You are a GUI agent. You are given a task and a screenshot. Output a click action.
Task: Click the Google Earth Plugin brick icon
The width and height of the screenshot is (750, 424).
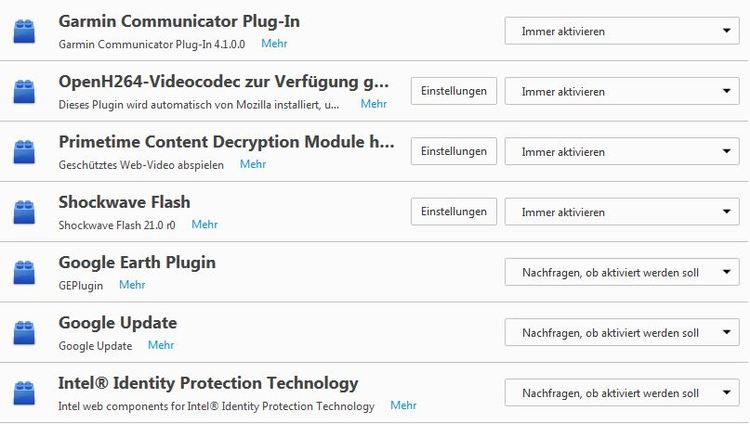(x=24, y=272)
